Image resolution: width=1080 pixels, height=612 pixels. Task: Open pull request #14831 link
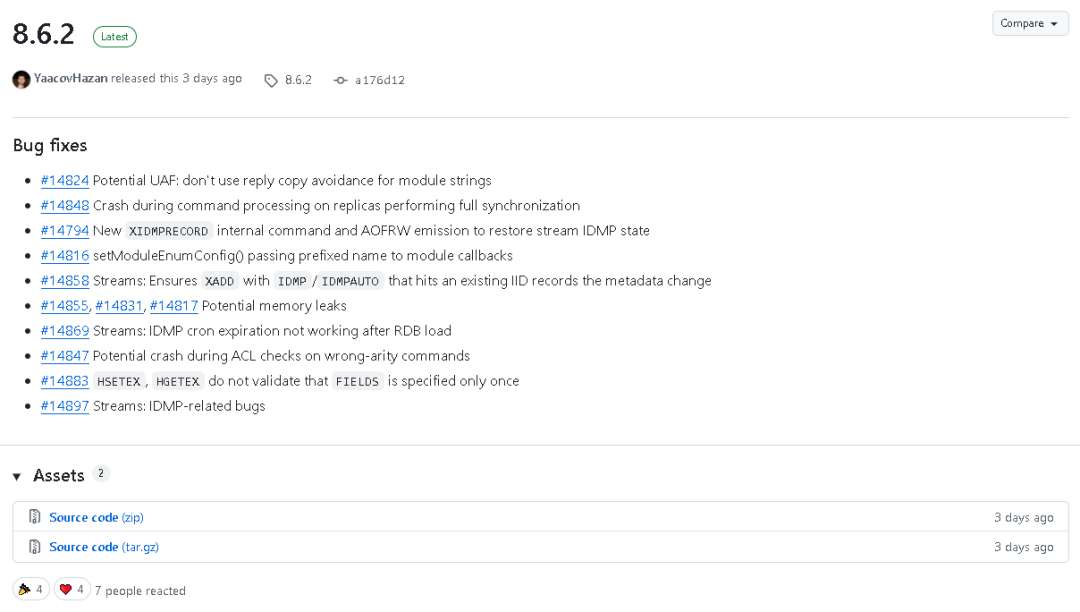pos(119,306)
